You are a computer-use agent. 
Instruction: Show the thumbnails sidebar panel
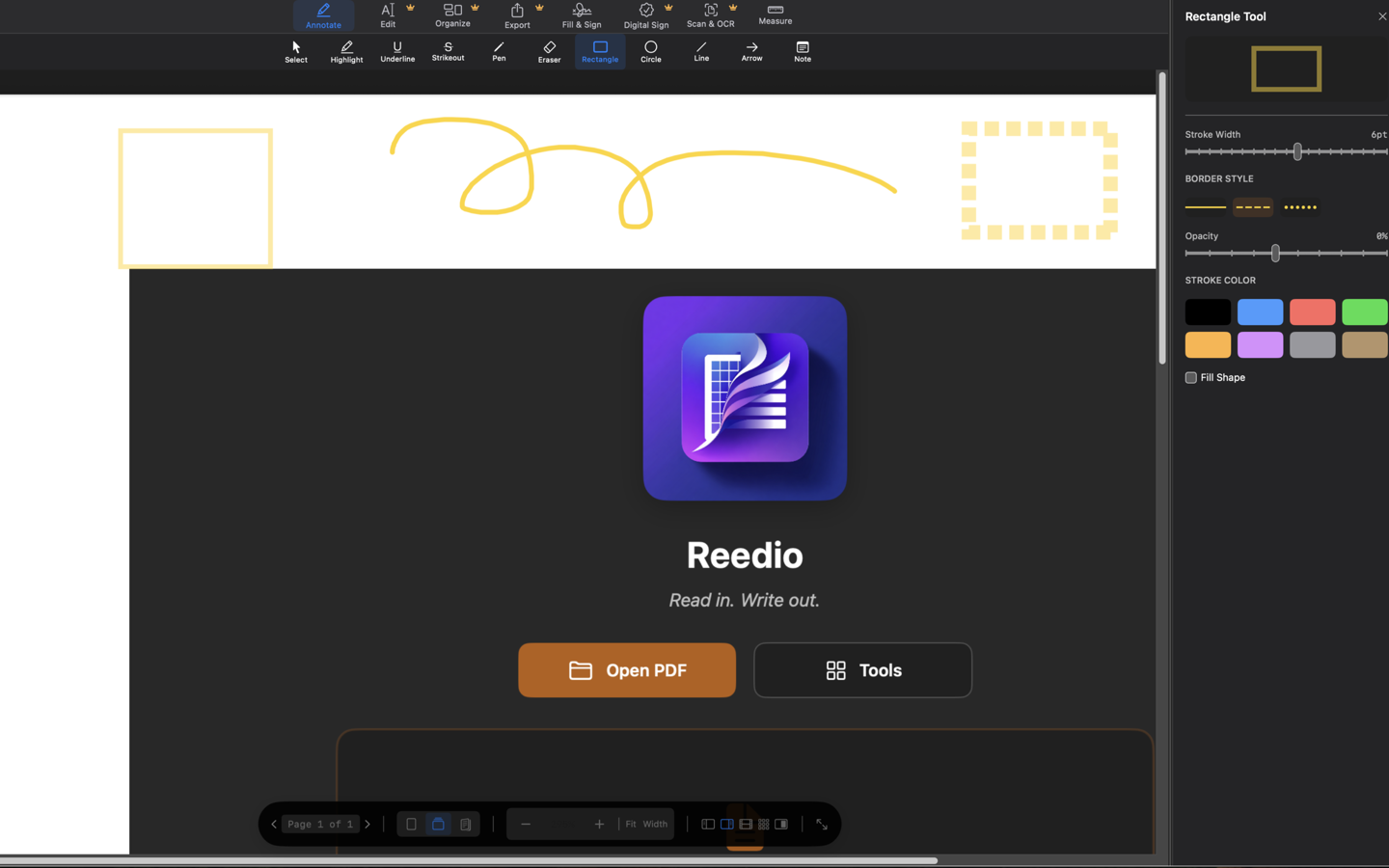[708, 825]
